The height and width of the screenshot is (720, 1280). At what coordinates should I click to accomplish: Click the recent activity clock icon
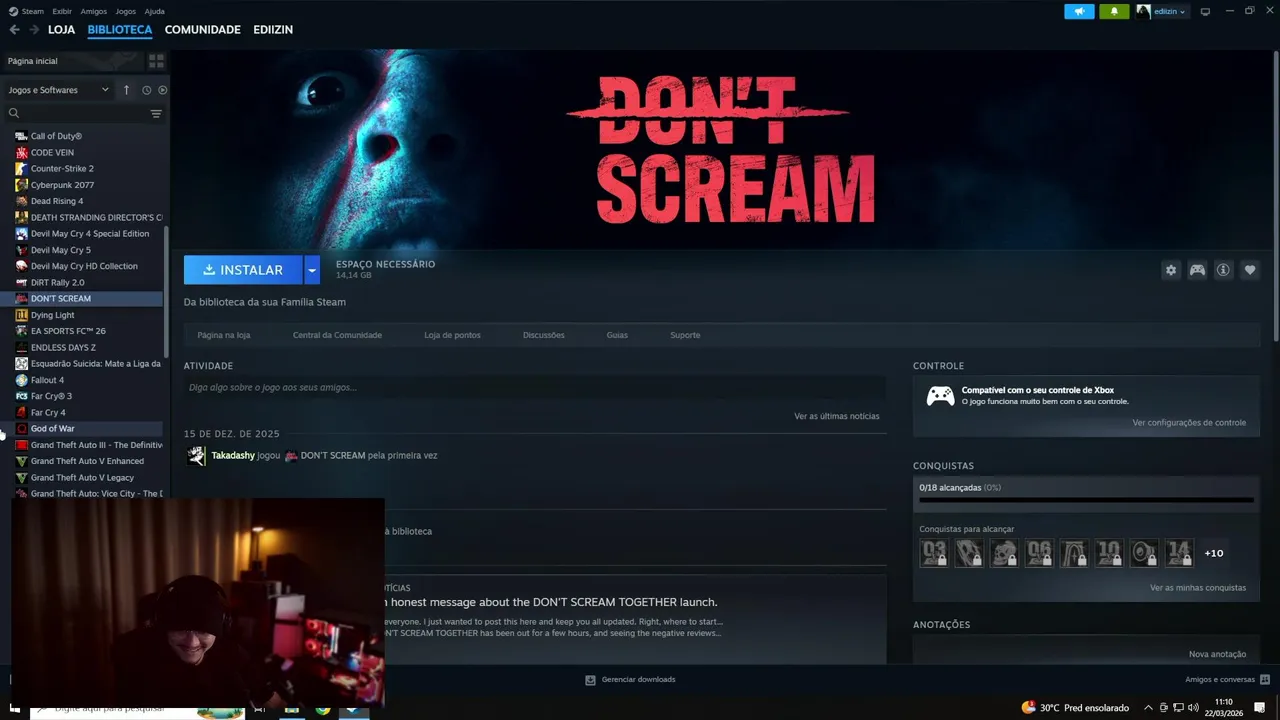[x=146, y=90]
